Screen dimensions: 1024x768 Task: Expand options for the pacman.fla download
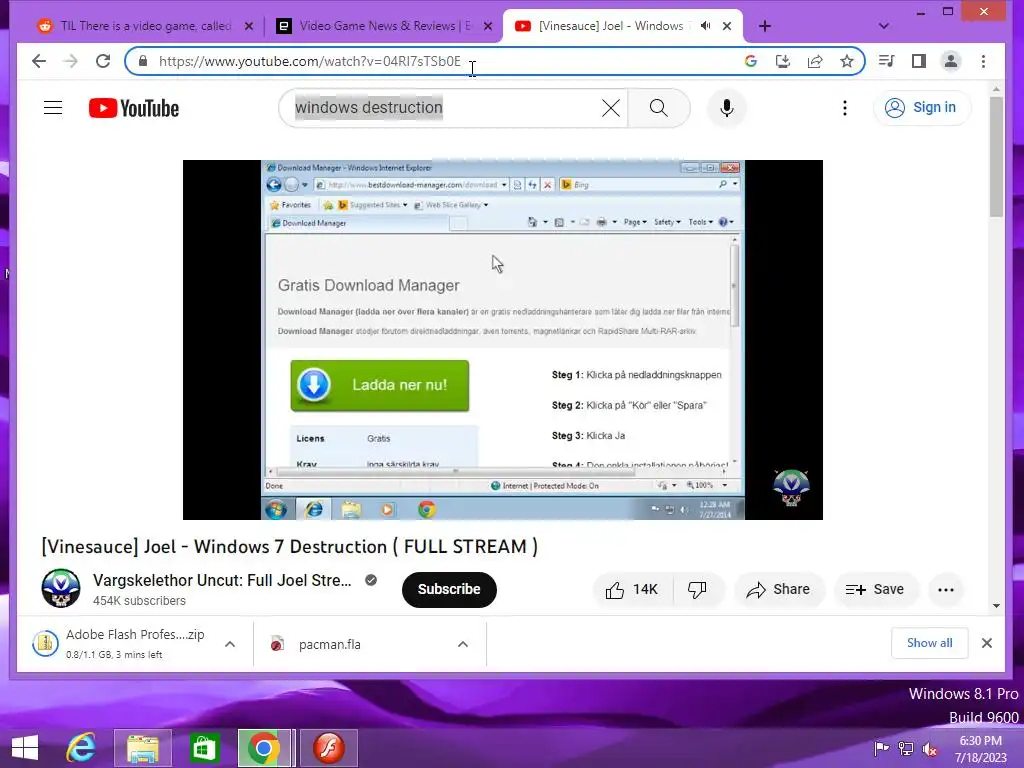(x=463, y=644)
